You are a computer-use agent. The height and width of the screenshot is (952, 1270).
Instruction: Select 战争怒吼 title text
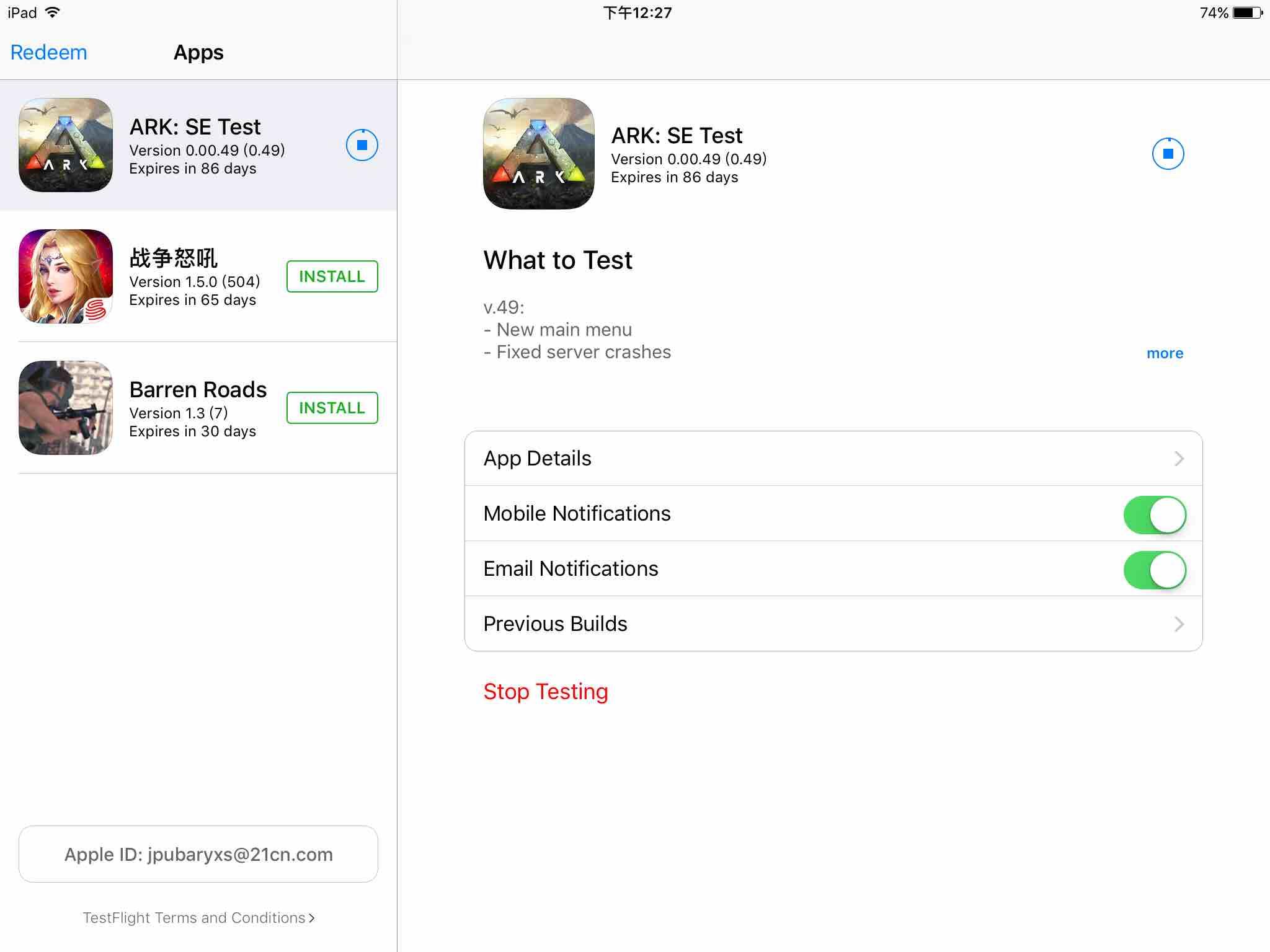(173, 258)
